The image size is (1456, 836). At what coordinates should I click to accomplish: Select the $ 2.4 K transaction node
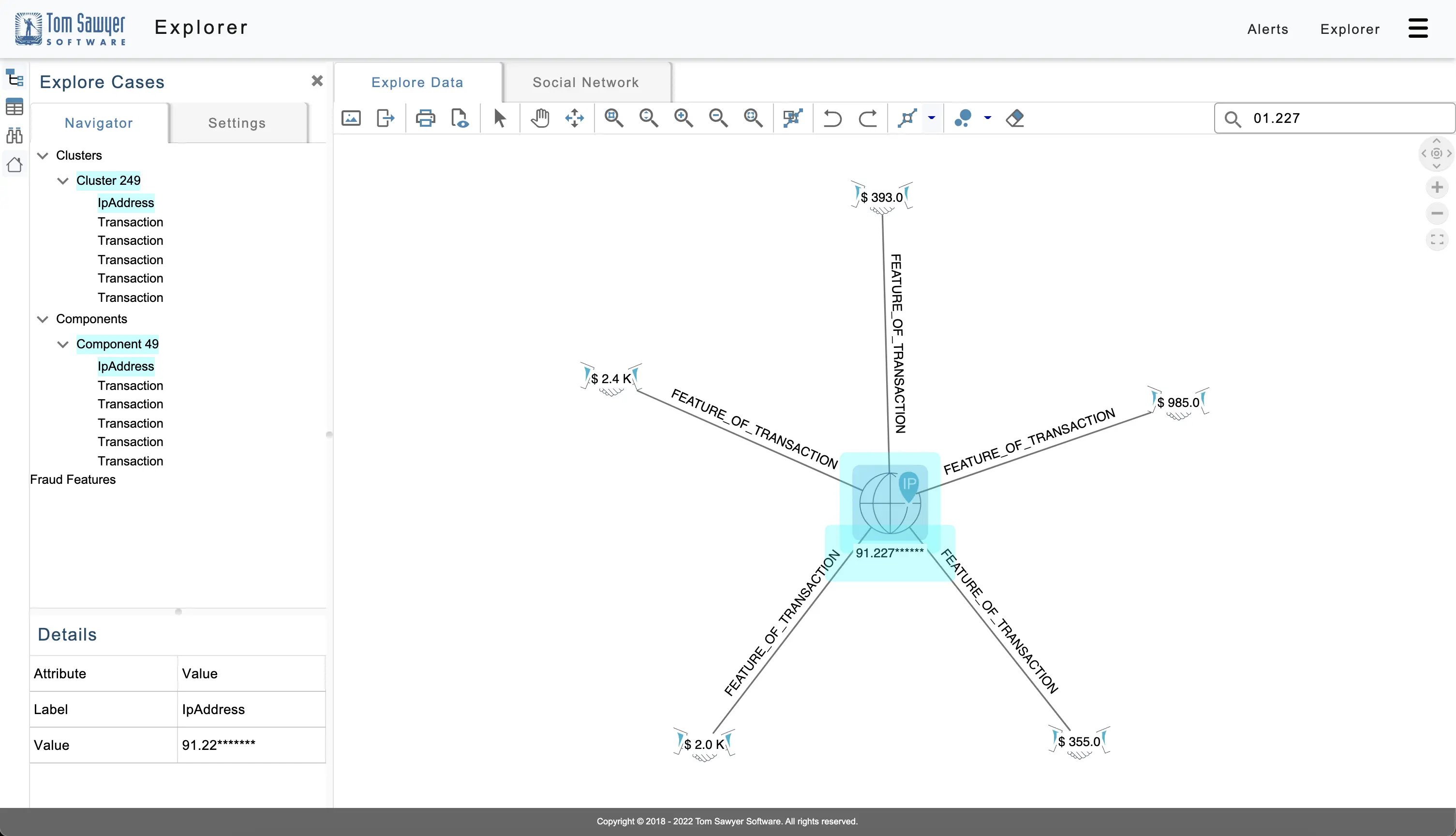coord(611,379)
